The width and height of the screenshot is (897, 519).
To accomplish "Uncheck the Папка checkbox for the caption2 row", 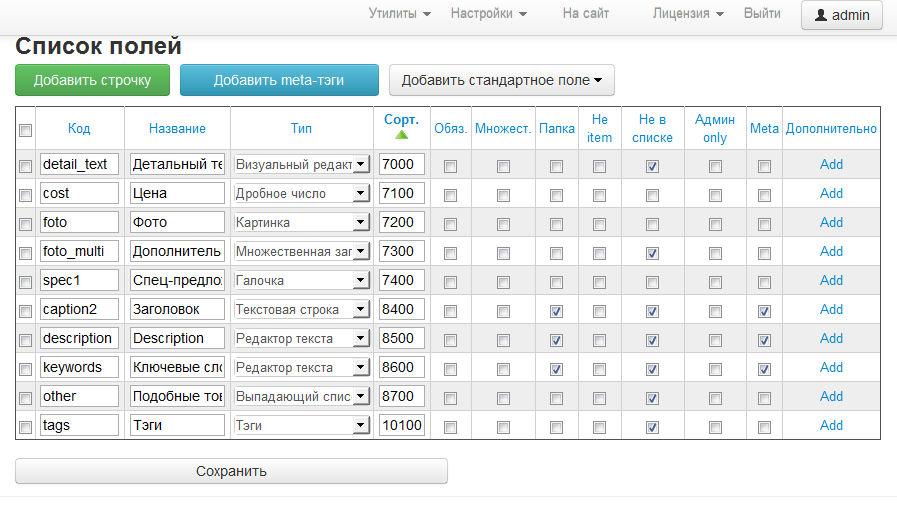I will pyautogui.click(x=556, y=311).
